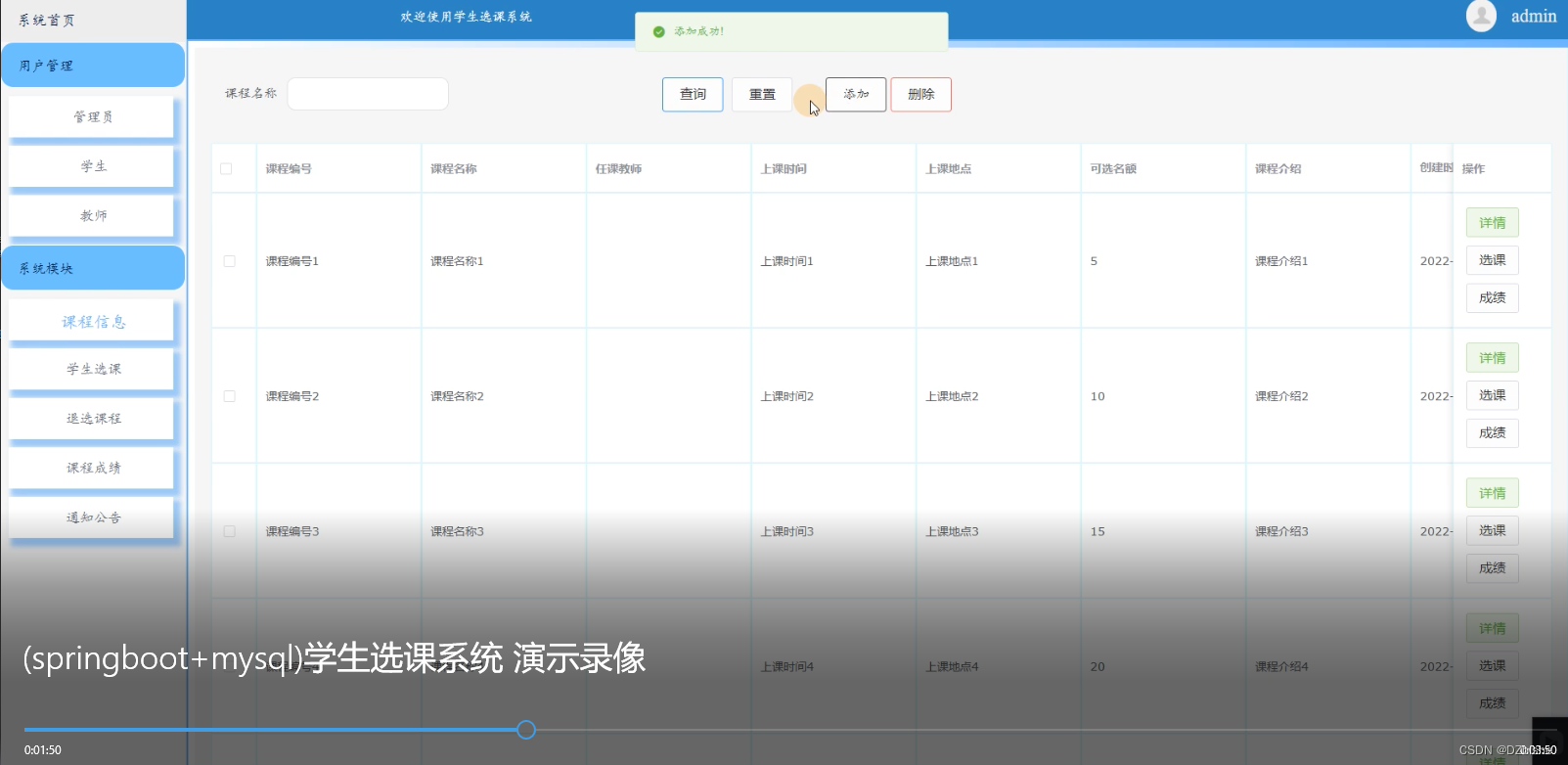The image size is (1568, 765).
Task: Toggle the select-all checkbox in table header
Action: [226, 168]
